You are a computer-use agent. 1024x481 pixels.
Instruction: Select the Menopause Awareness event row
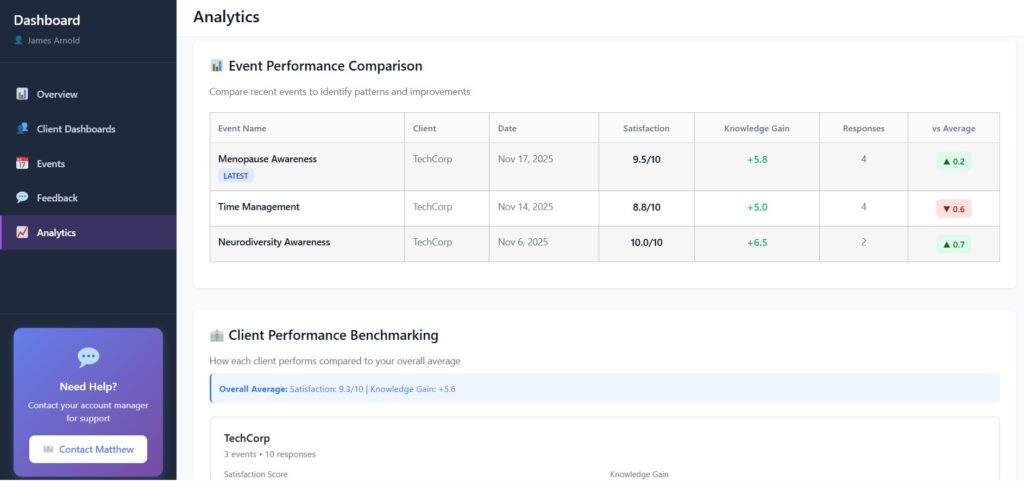pyautogui.click(x=267, y=159)
